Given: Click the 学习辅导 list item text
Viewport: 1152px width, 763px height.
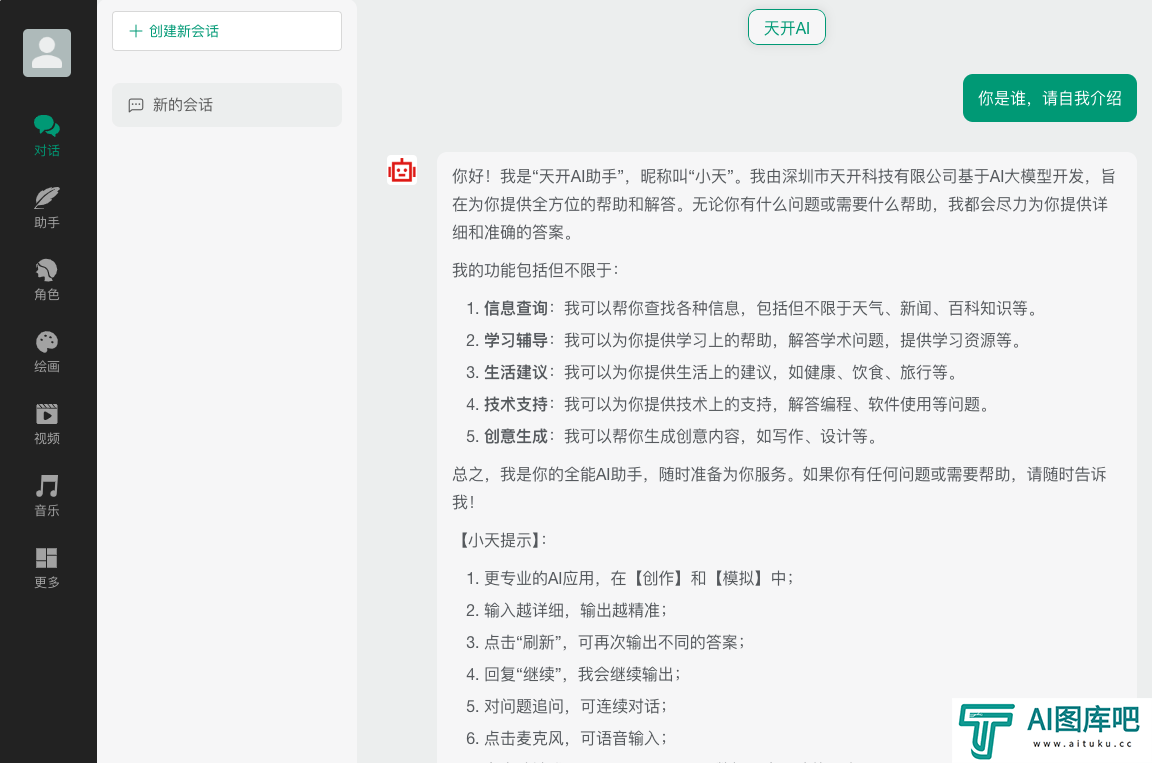Looking at the screenshot, I should (x=753, y=341).
